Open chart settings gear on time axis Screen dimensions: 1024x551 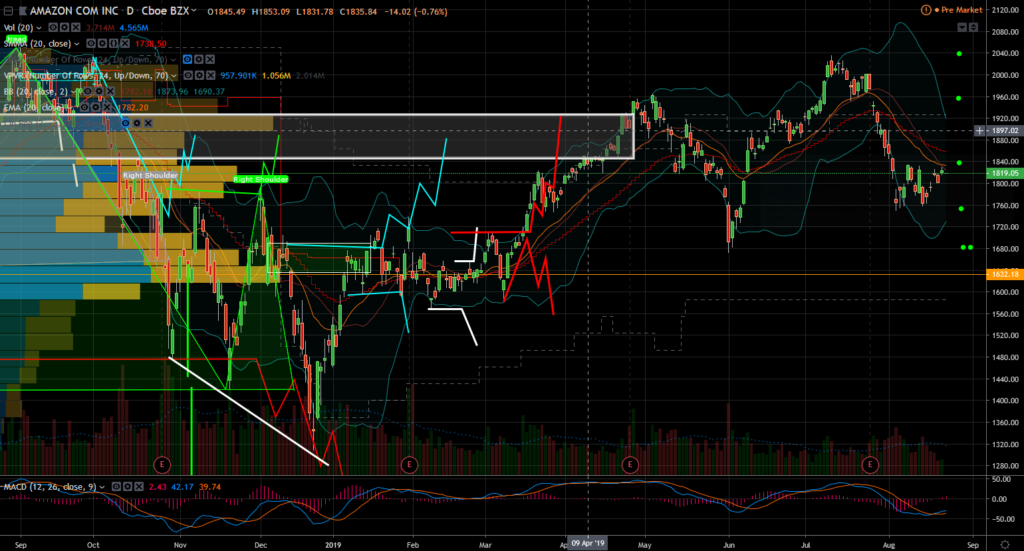pyautogui.click(x=1004, y=544)
